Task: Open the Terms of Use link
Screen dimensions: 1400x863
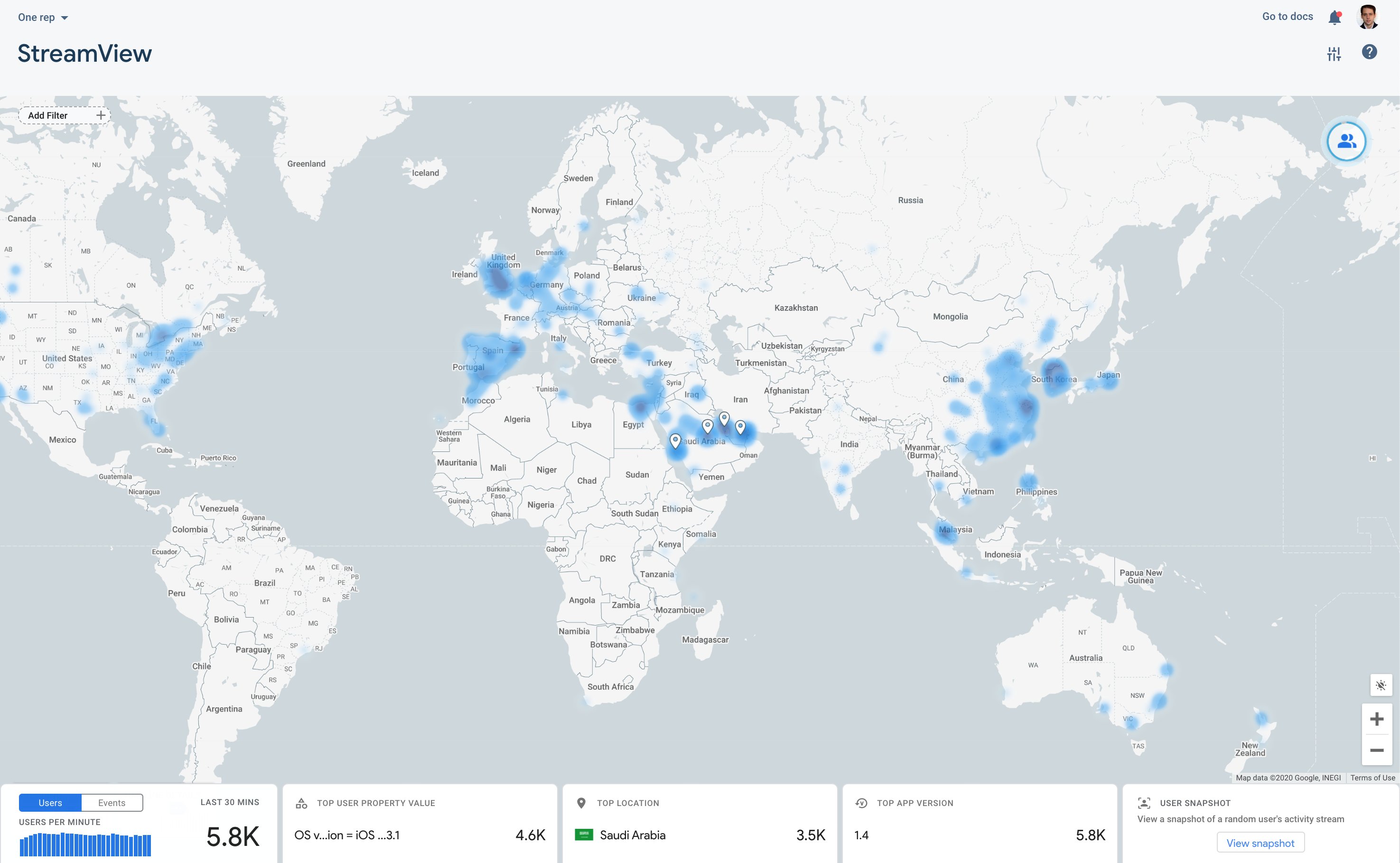Action: [x=1372, y=778]
